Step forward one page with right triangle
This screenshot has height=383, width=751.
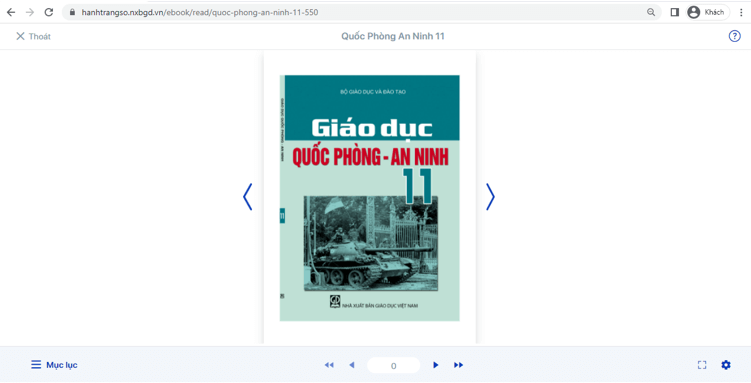click(x=435, y=365)
